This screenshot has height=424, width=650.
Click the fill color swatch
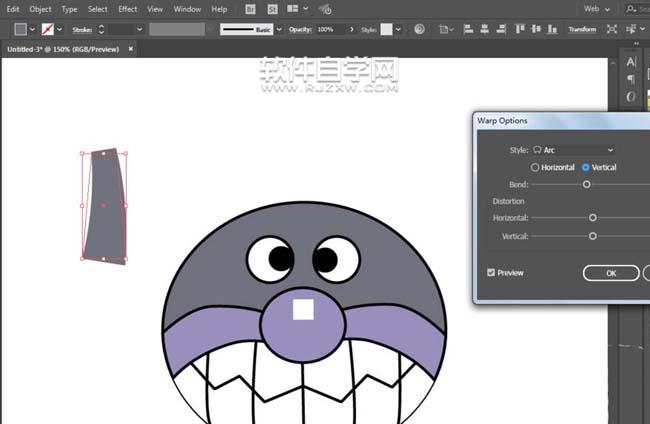click(20, 30)
